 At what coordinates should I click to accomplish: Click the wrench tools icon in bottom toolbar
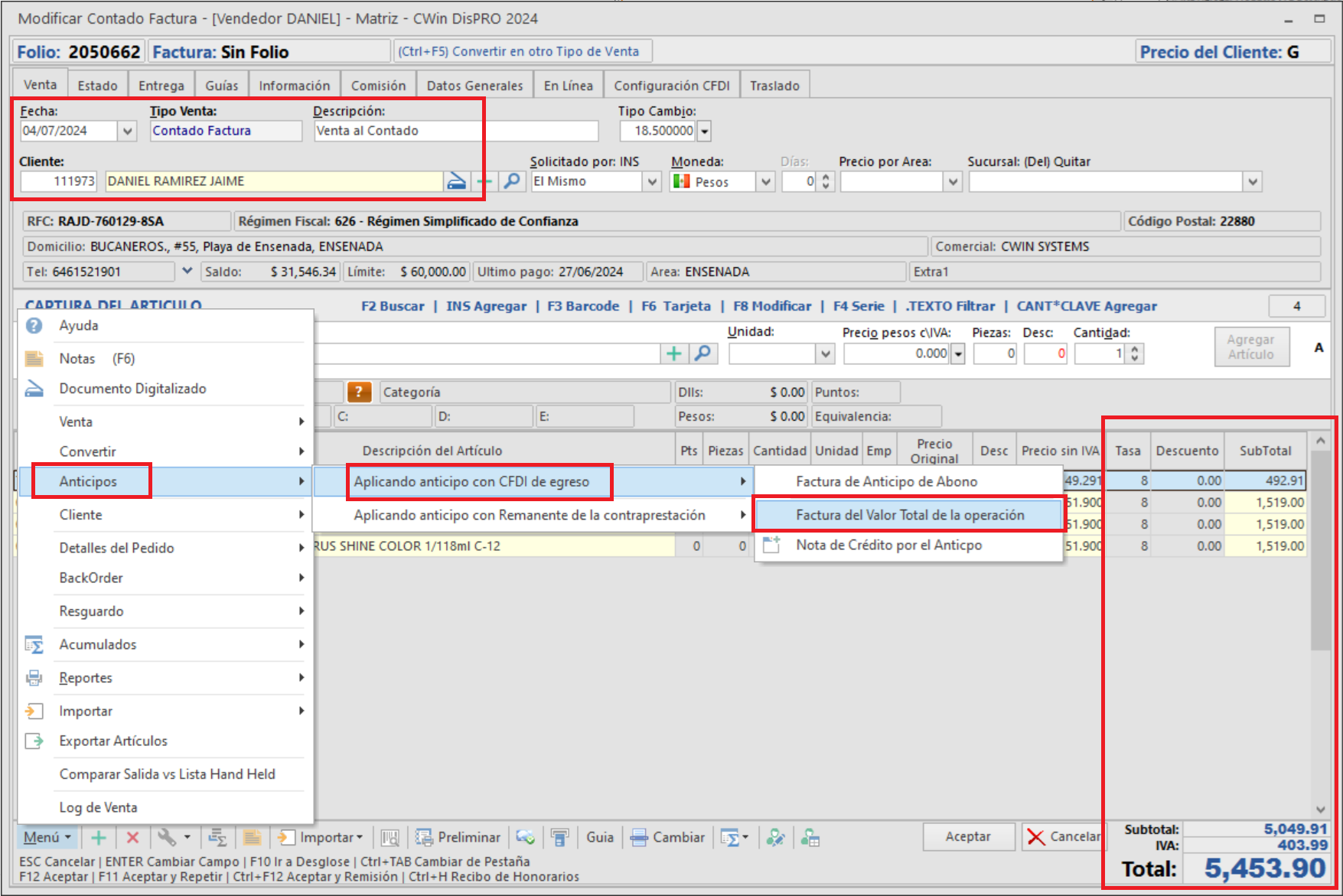pos(166,837)
